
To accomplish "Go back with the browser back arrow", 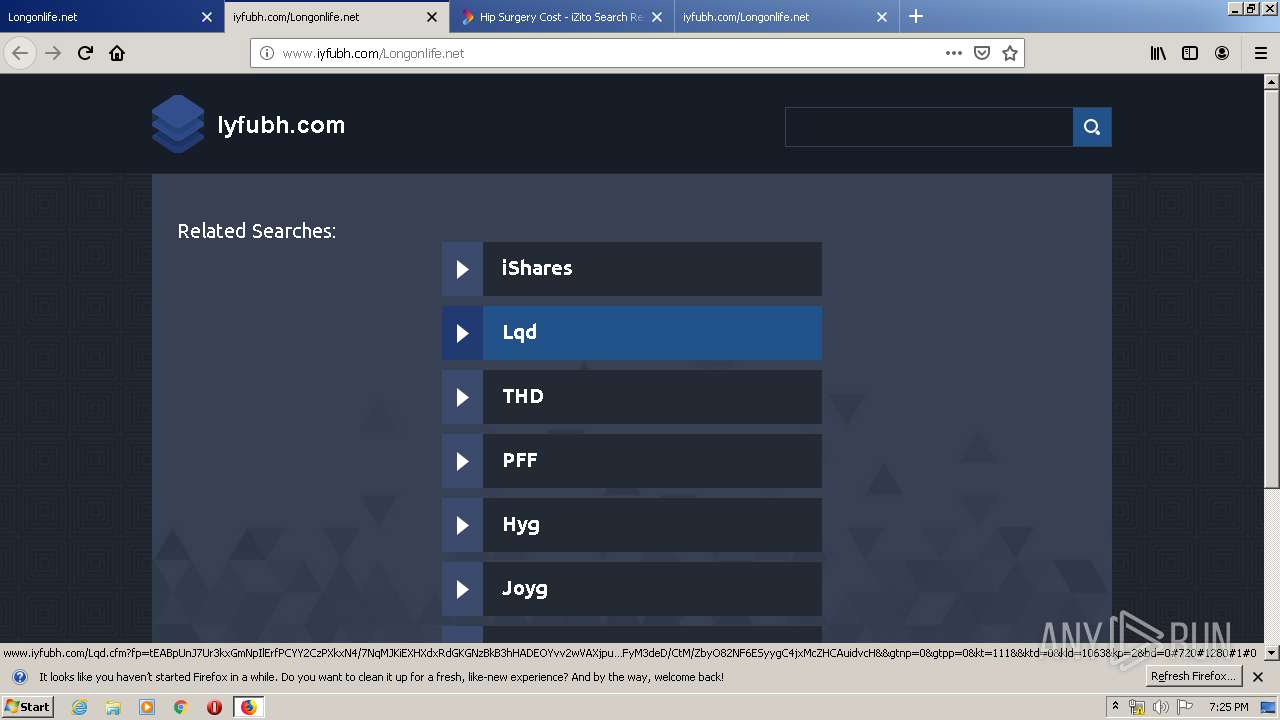I will click(20, 53).
